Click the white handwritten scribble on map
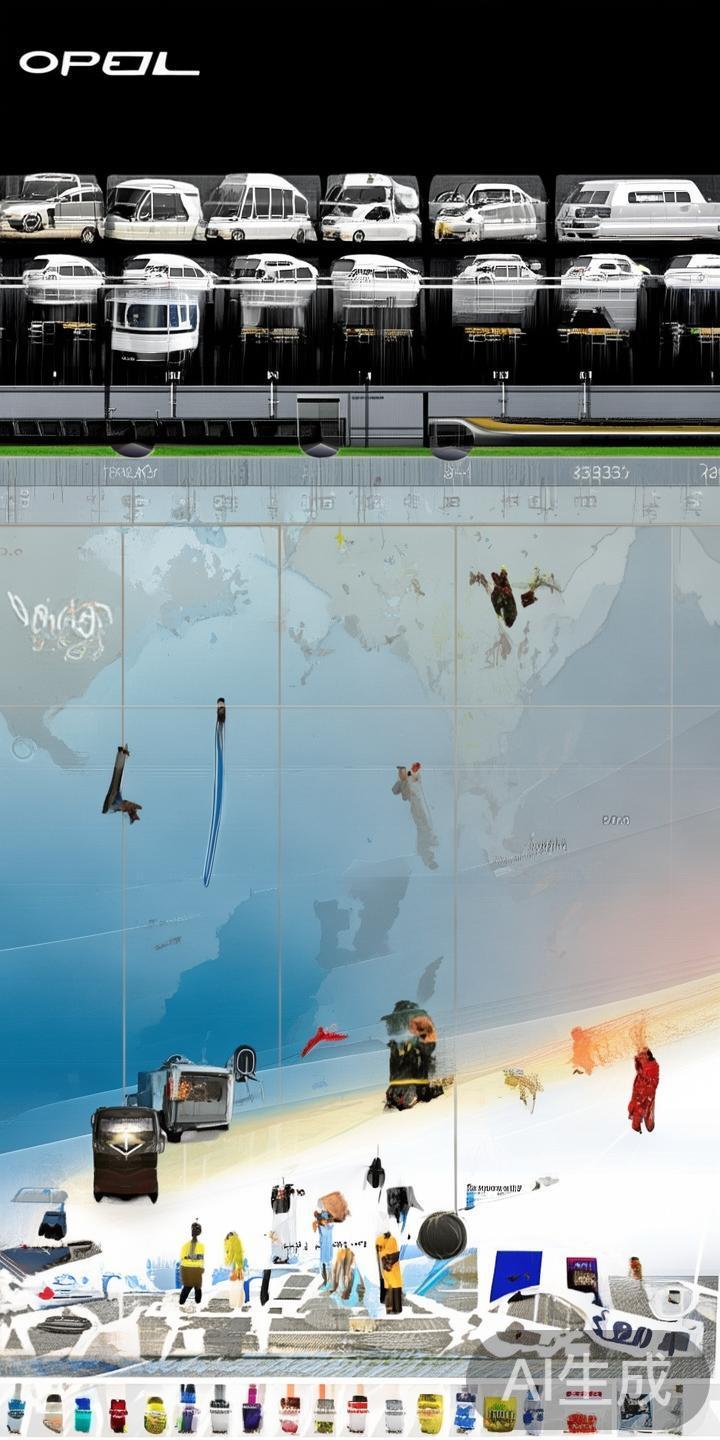 (59, 626)
